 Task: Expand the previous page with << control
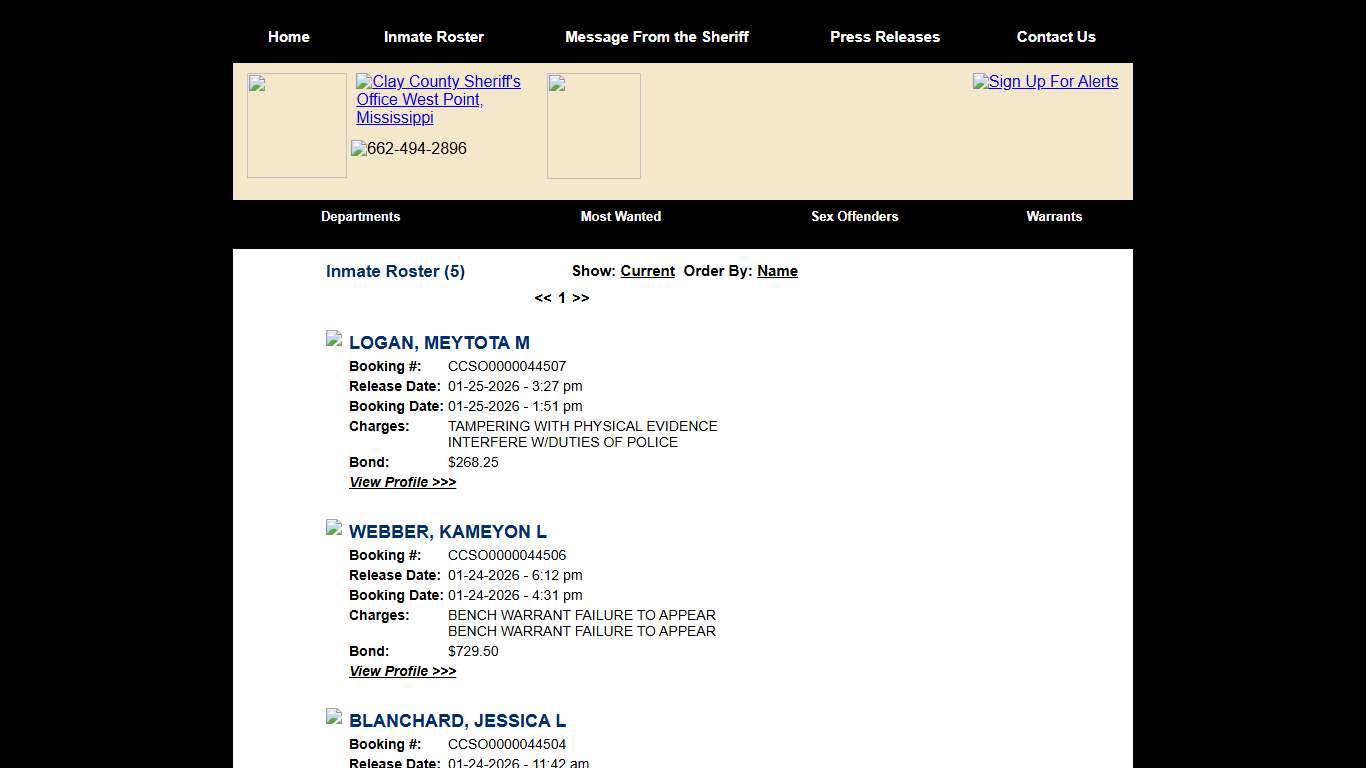(542, 297)
